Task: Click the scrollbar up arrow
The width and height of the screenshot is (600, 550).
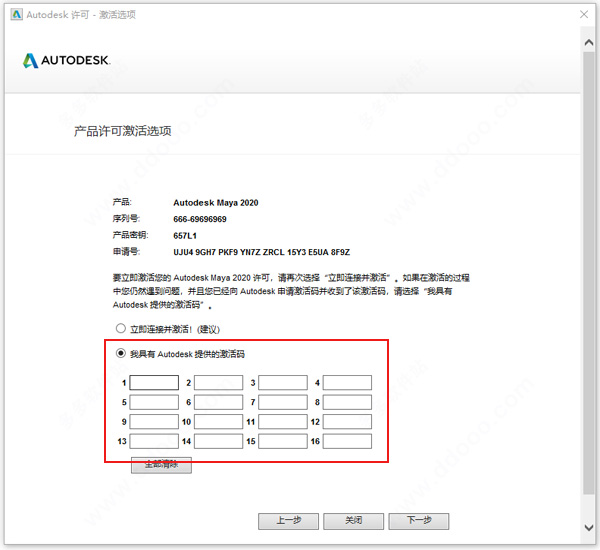Action: point(589,42)
